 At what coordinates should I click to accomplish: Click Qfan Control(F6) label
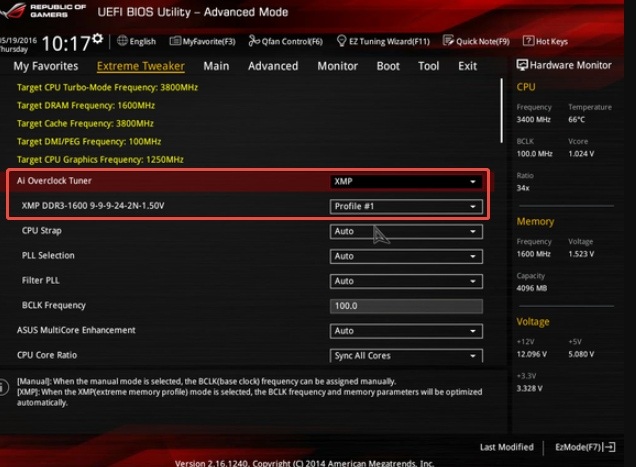pos(292,41)
